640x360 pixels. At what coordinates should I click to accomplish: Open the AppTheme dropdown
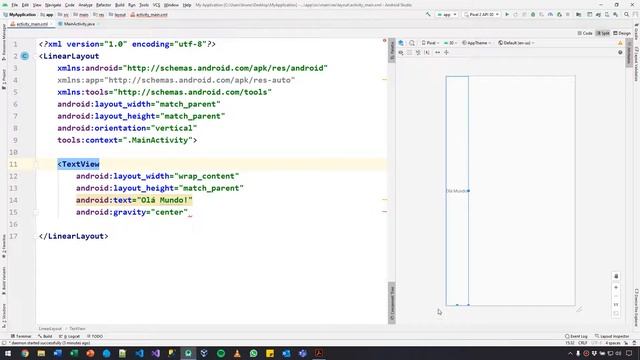click(476, 43)
